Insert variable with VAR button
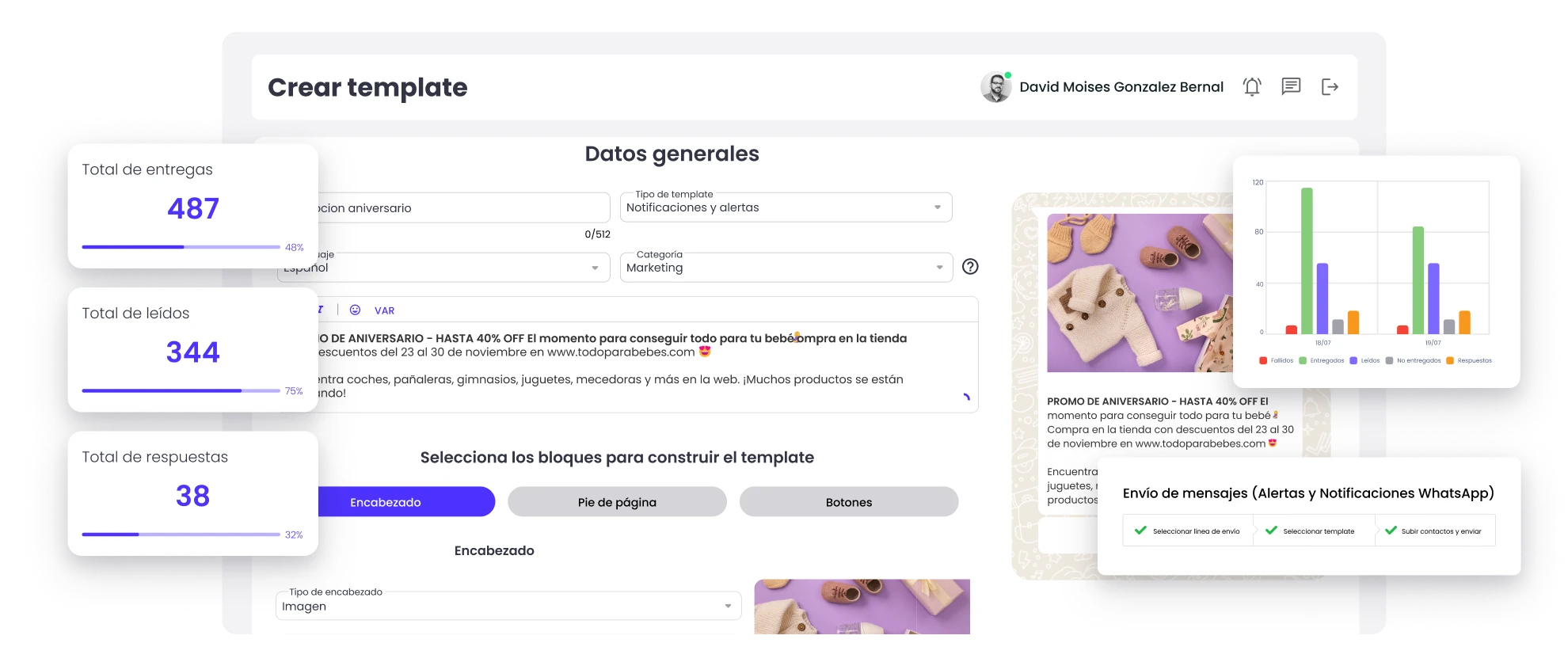1568x662 pixels. coord(384,310)
